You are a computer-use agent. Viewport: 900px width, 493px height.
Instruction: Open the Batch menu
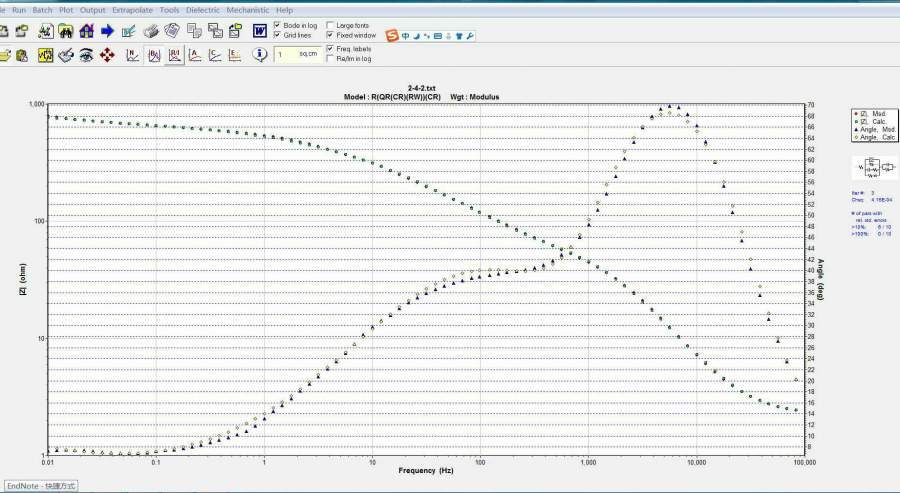click(x=42, y=10)
